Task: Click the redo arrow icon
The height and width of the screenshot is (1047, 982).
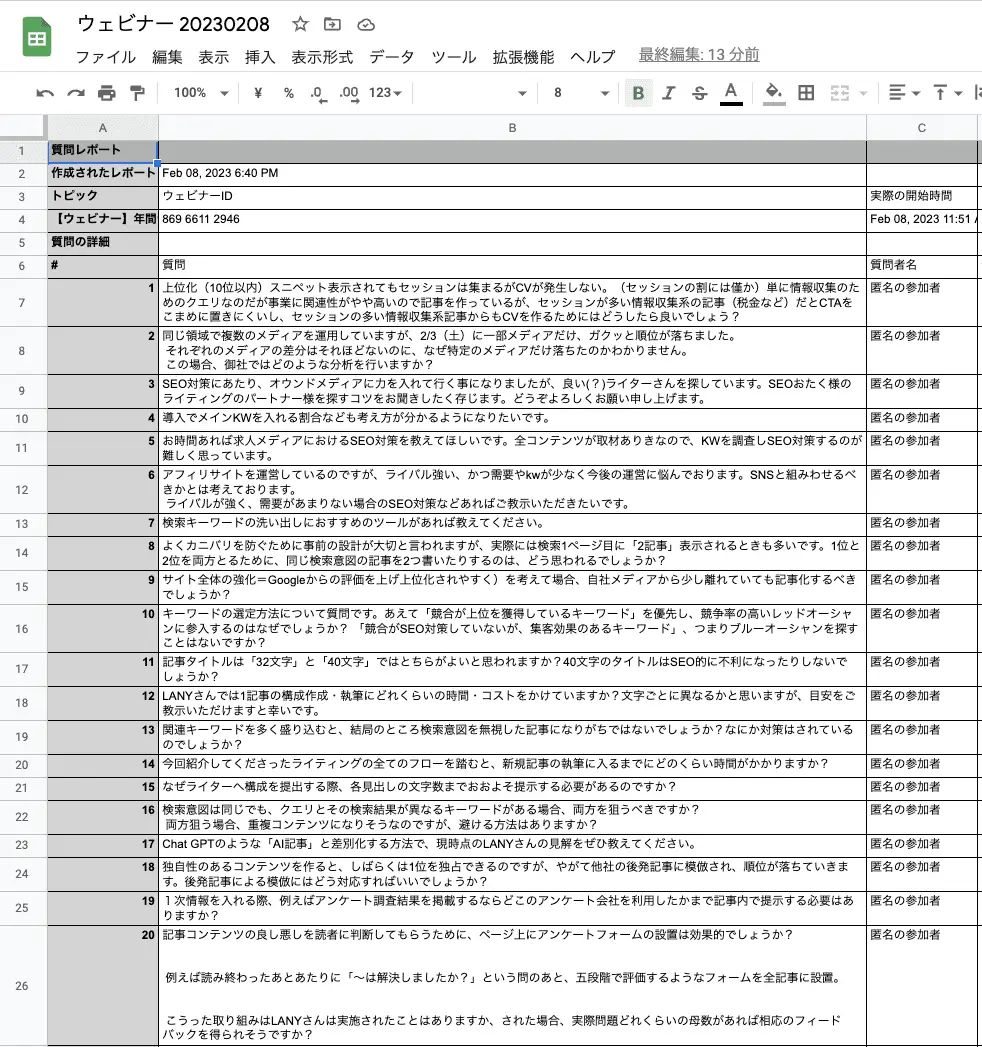Action: (76, 93)
